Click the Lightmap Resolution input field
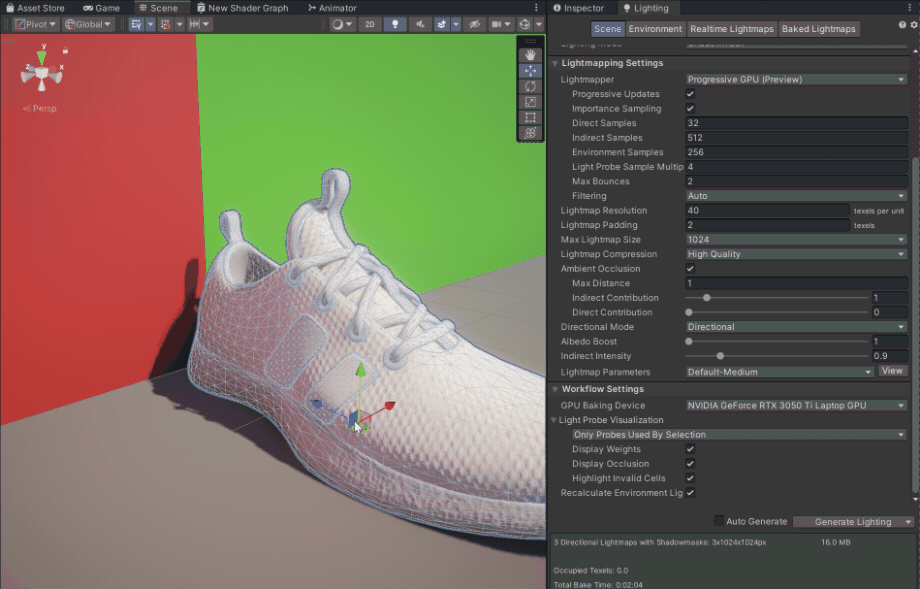Image resolution: width=920 pixels, height=589 pixels. (767, 211)
